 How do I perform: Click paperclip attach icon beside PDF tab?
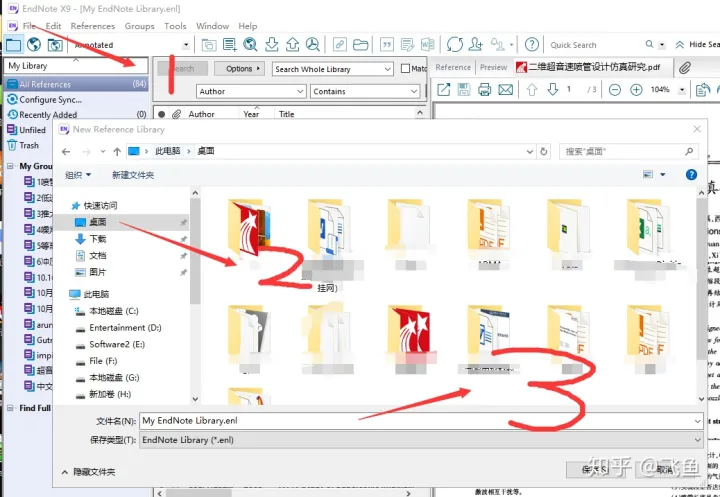[x=685, y=68]
